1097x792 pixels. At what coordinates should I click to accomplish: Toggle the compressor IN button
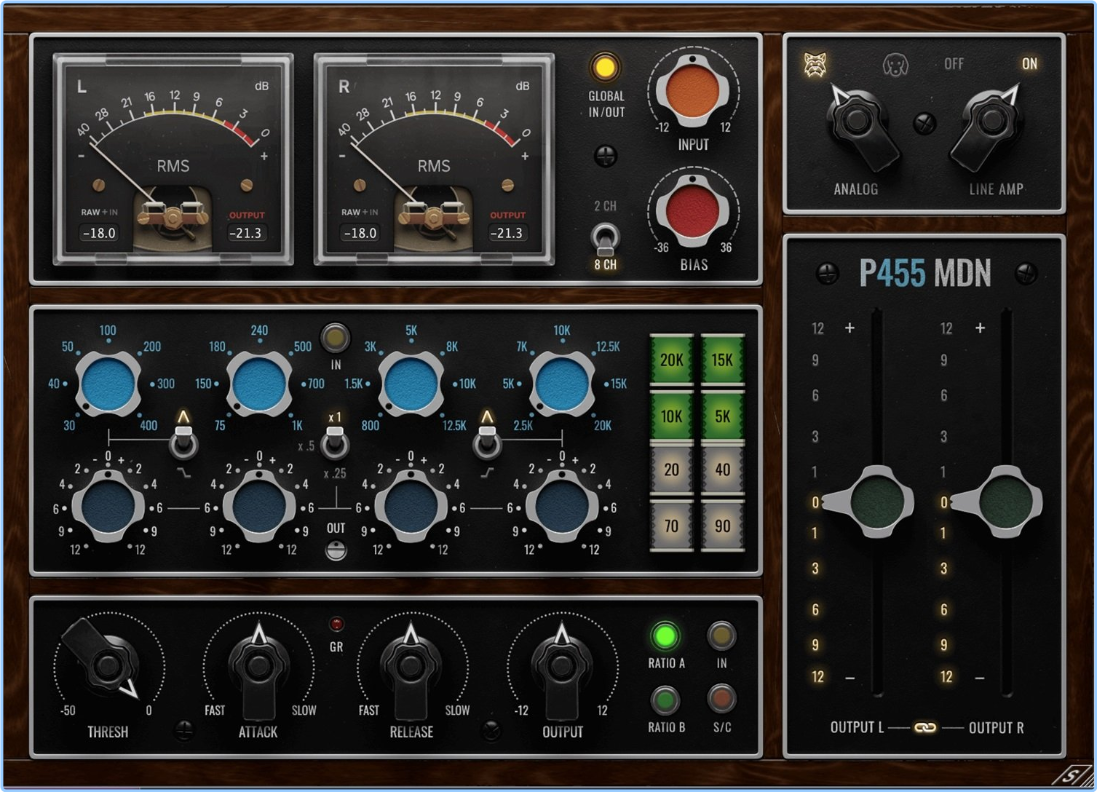(721, 636)
